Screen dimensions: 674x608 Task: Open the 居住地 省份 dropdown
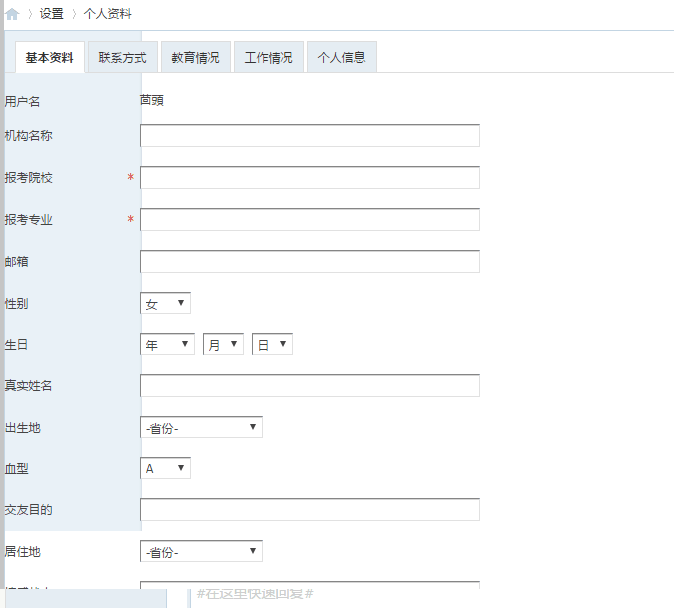point(202,551)
